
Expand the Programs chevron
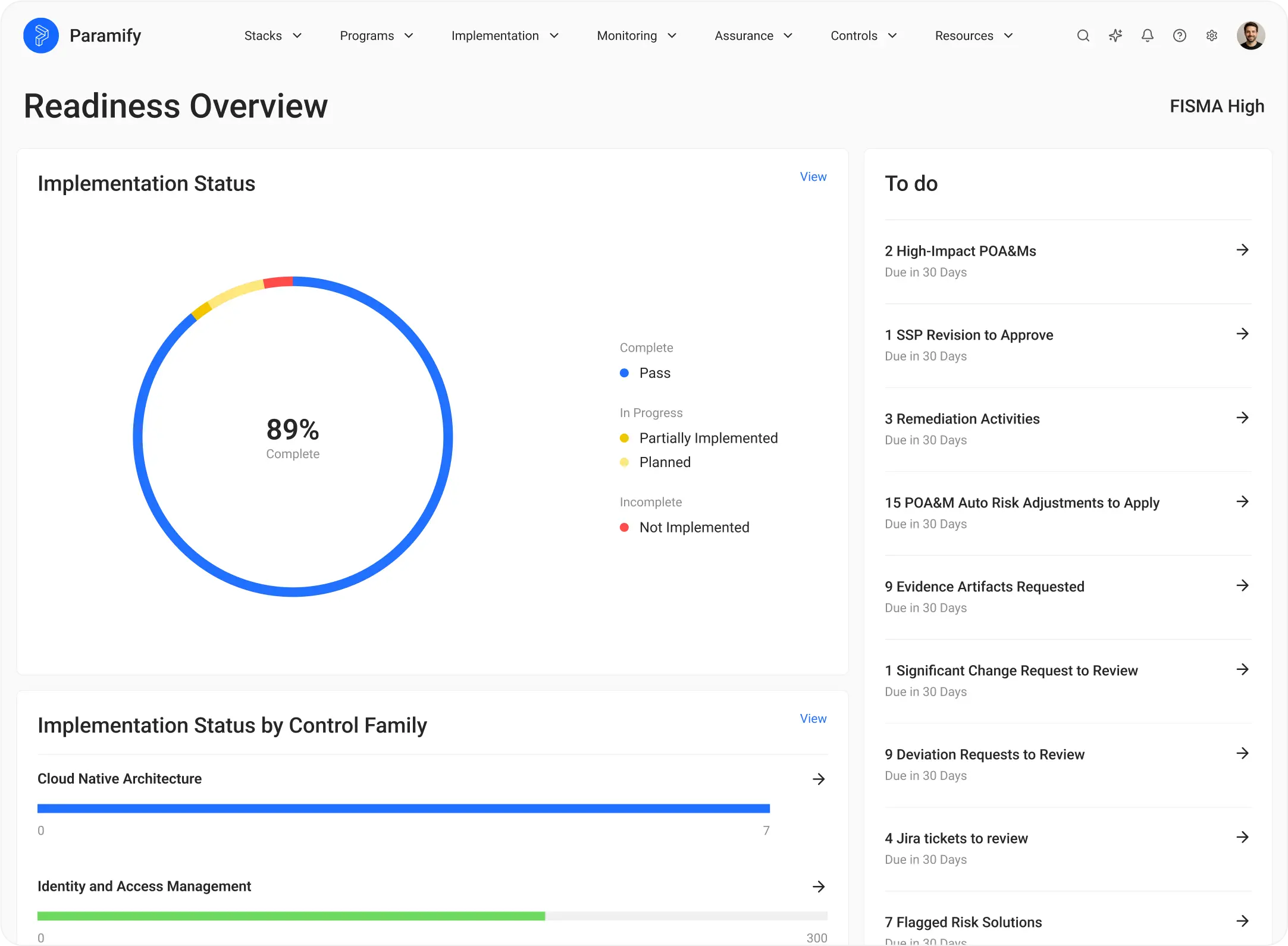pos(409,36)
